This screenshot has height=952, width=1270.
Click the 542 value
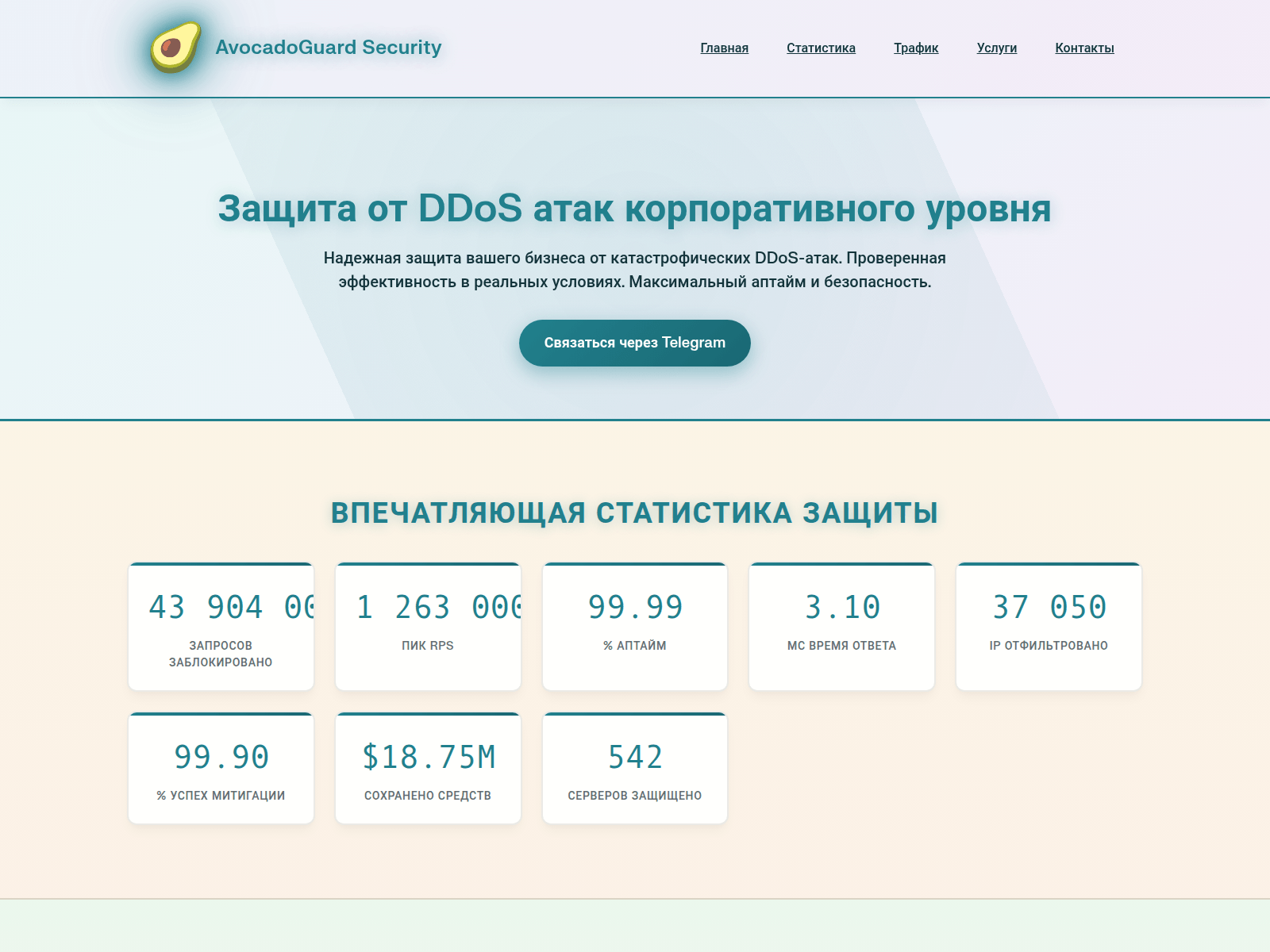coord(635,758)
